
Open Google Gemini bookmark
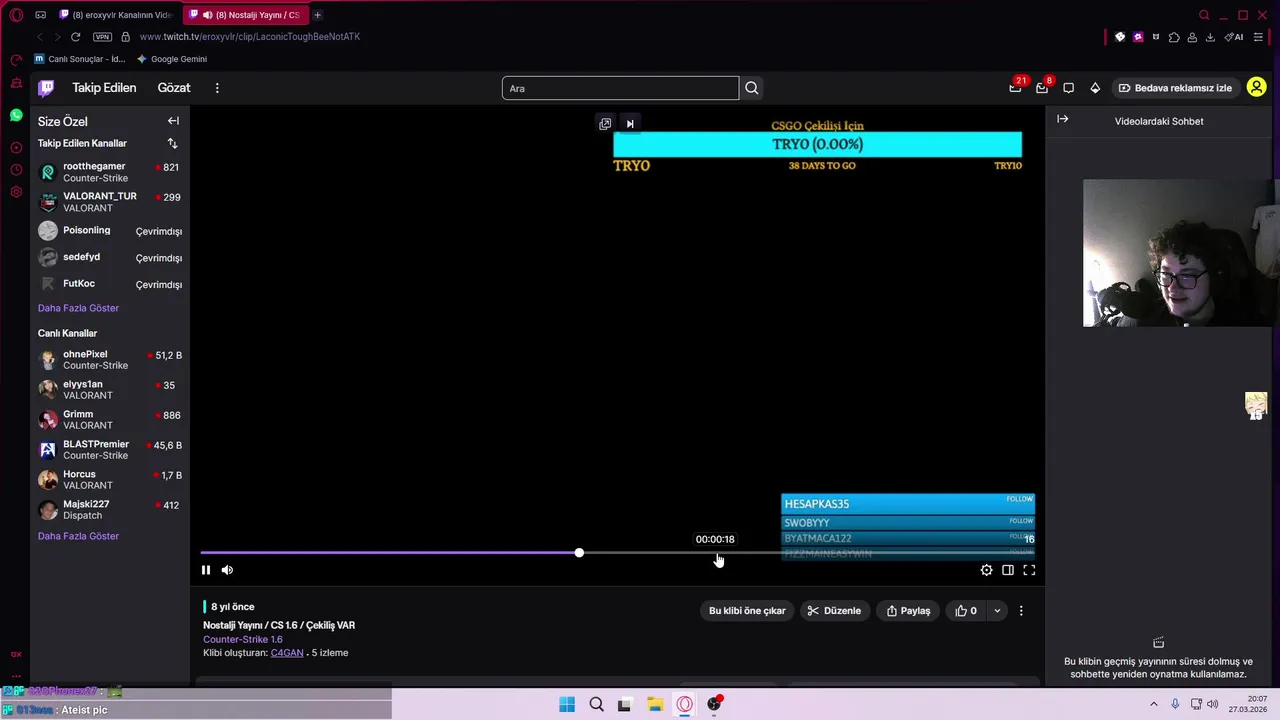point(172,59)
